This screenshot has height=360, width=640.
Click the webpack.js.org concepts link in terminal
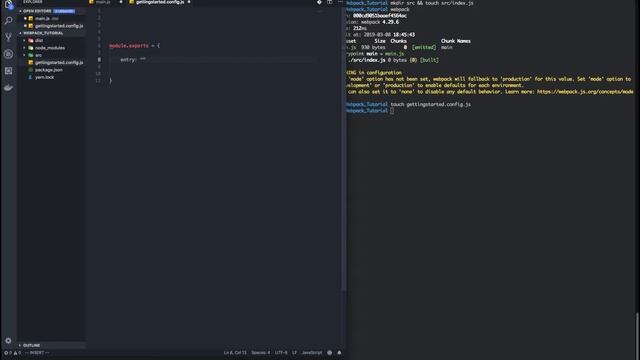coord(585,92)
